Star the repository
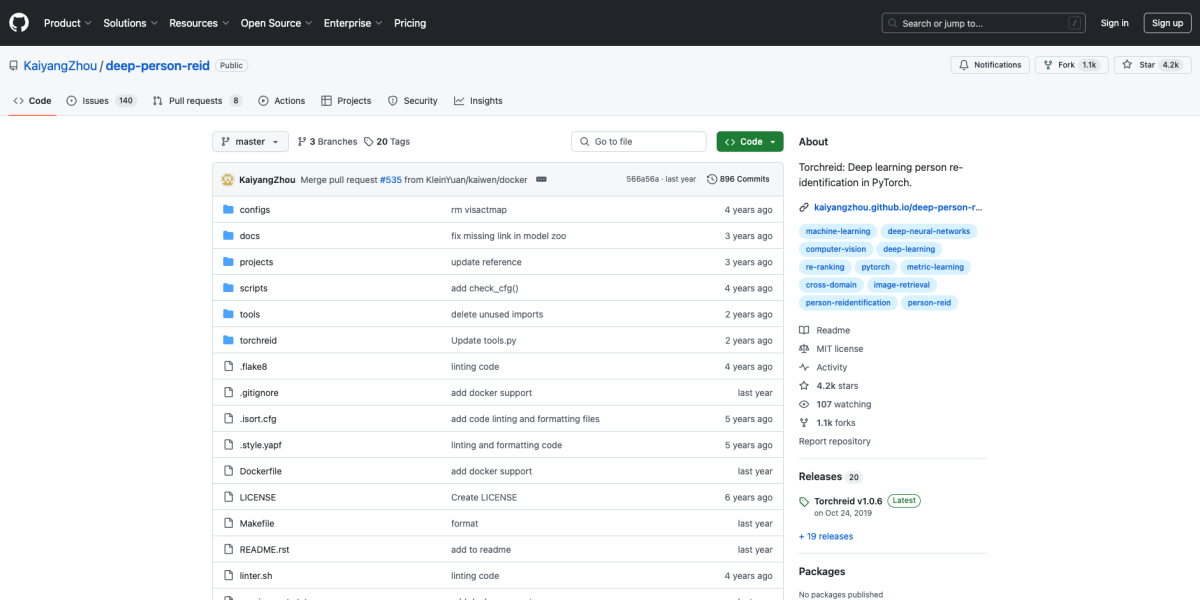 click(1139, 65)
